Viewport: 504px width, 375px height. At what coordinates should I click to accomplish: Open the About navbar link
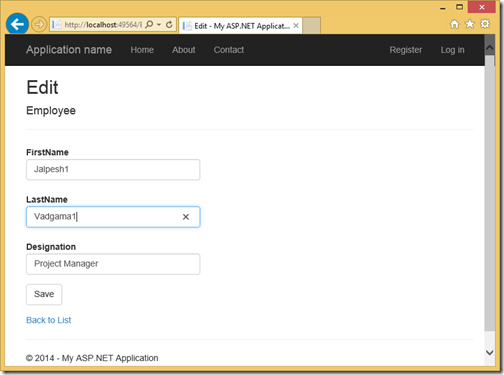point(184,50)
